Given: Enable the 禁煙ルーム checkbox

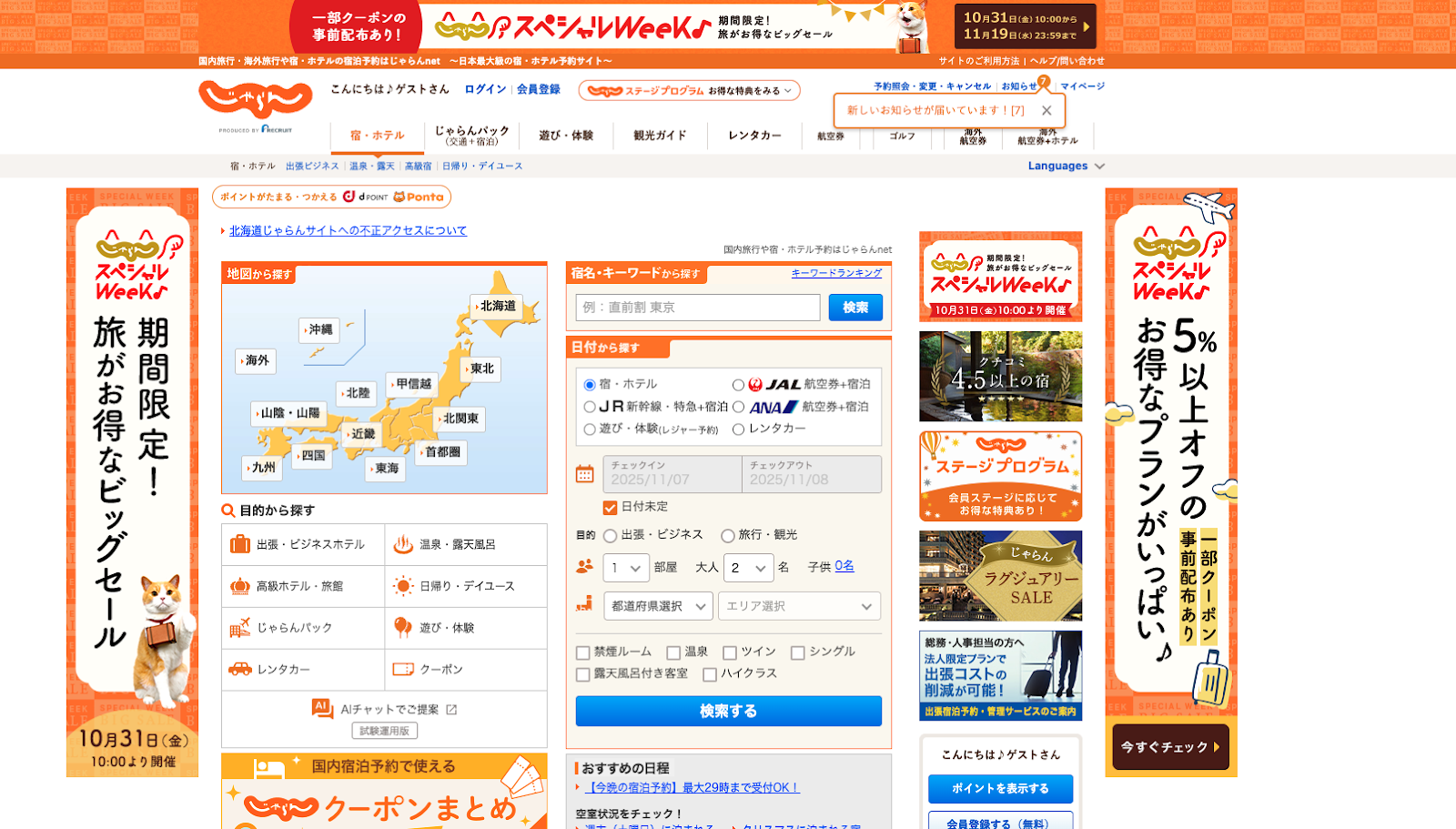Looking at the screenshot, I should pos(583,652).
